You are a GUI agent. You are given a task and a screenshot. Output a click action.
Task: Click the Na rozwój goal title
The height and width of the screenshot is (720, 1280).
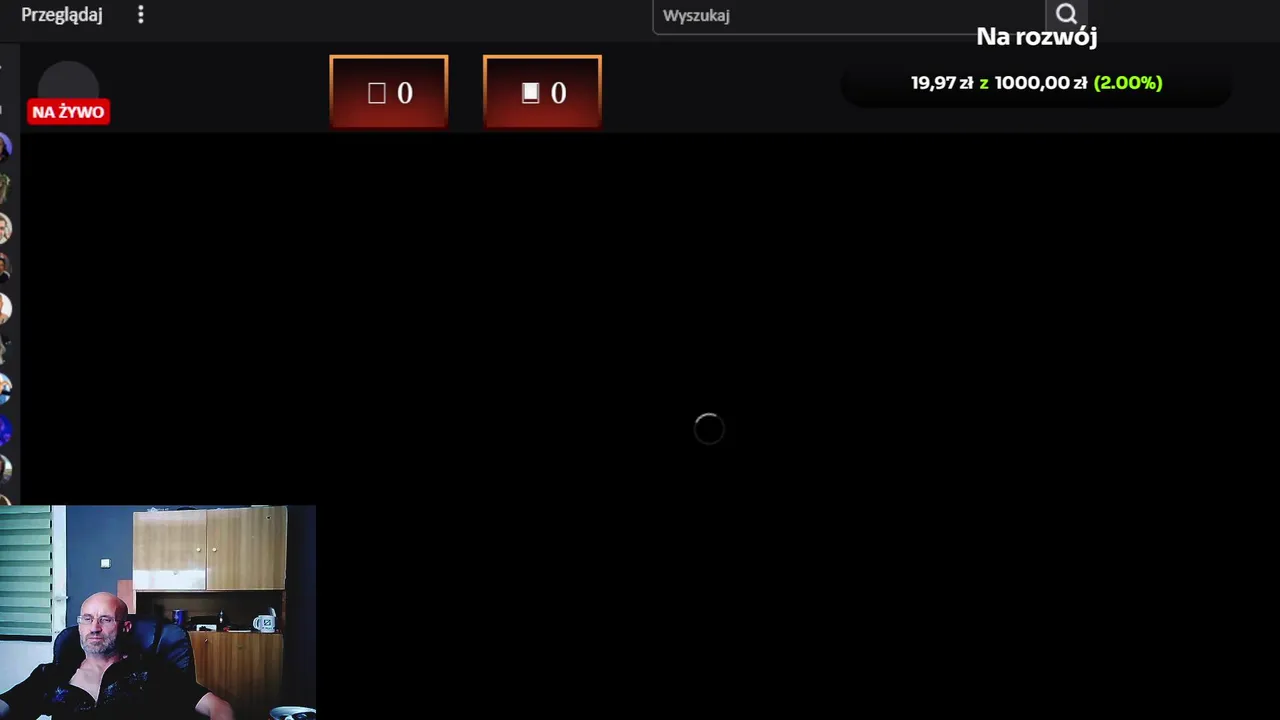tap(1036, 37)
